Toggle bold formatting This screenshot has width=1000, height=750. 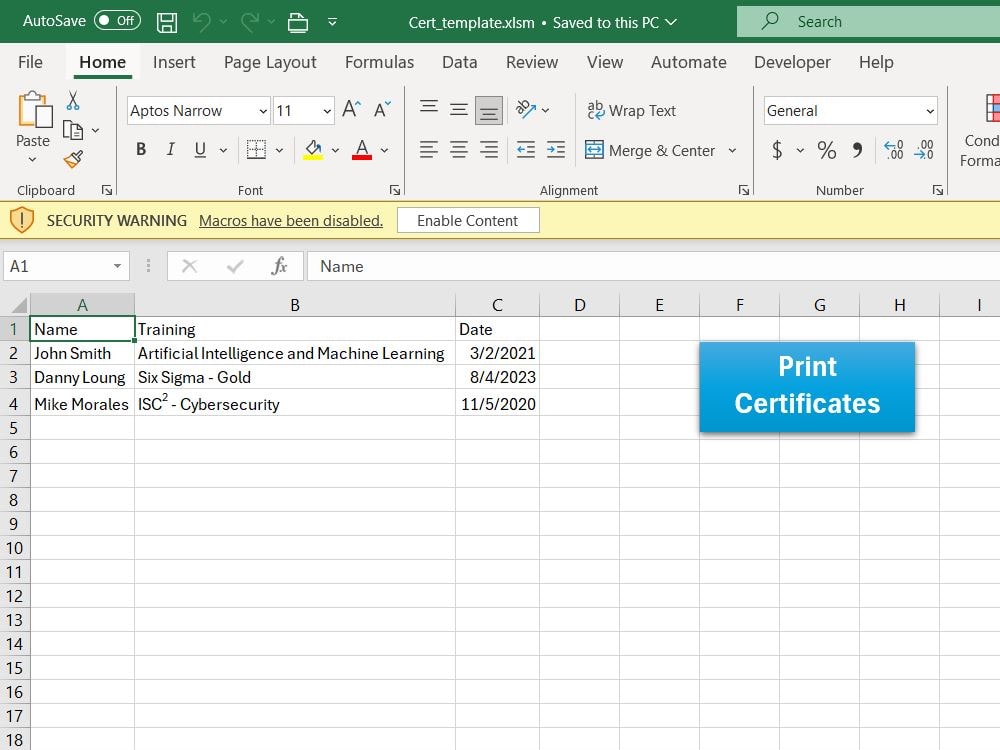tap(141, 149)
